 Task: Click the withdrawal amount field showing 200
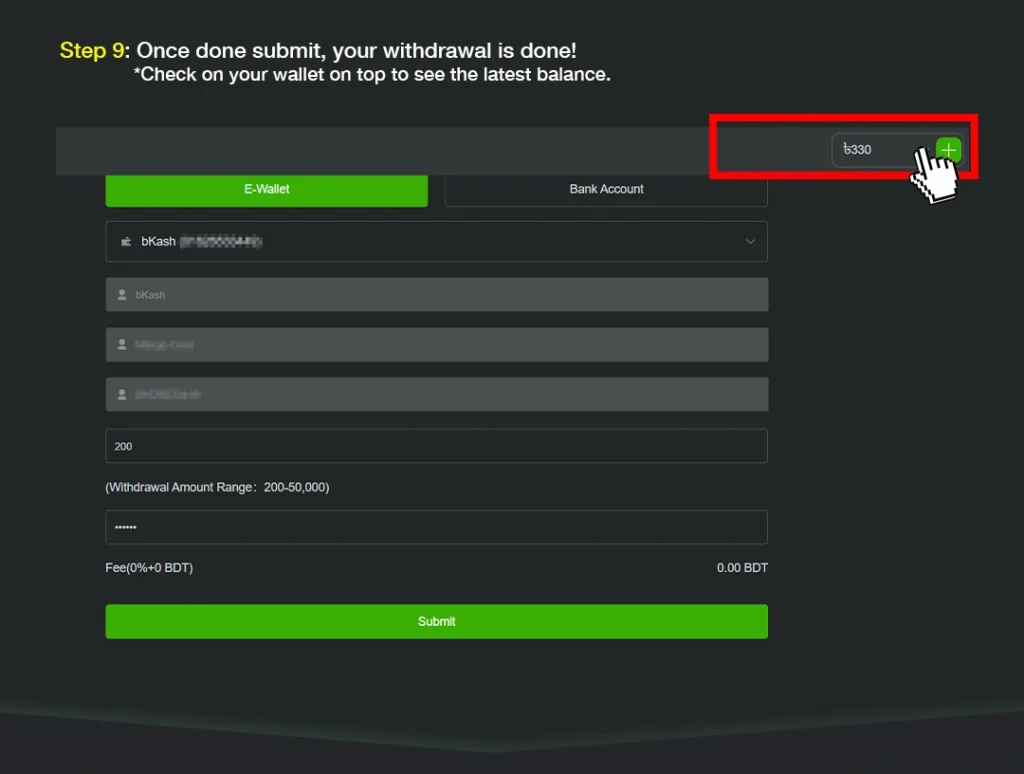coord(436,445)
